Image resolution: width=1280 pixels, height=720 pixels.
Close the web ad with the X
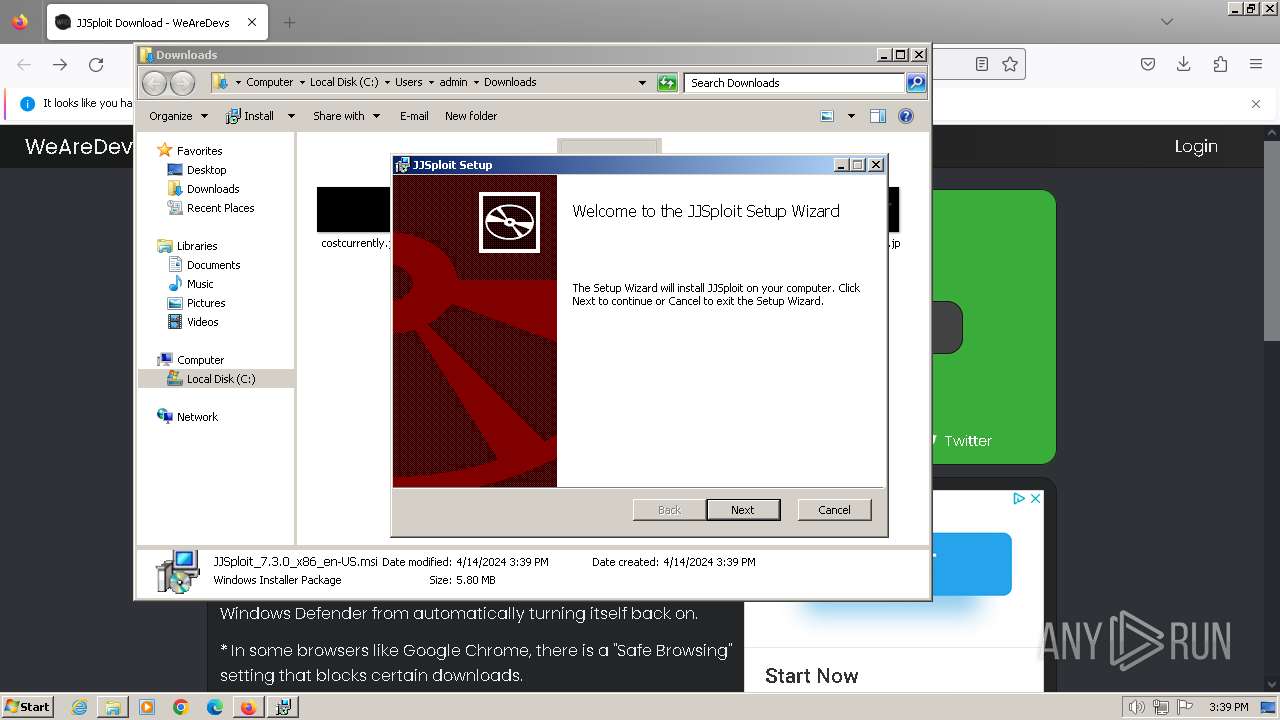[x=1036, y=498]
